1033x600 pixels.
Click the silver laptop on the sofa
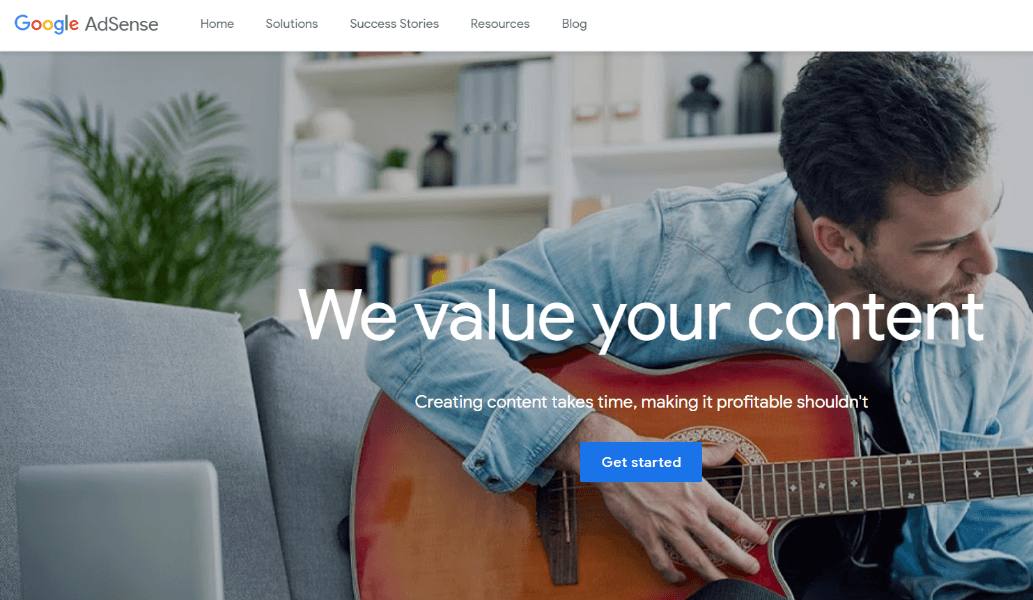121,530
